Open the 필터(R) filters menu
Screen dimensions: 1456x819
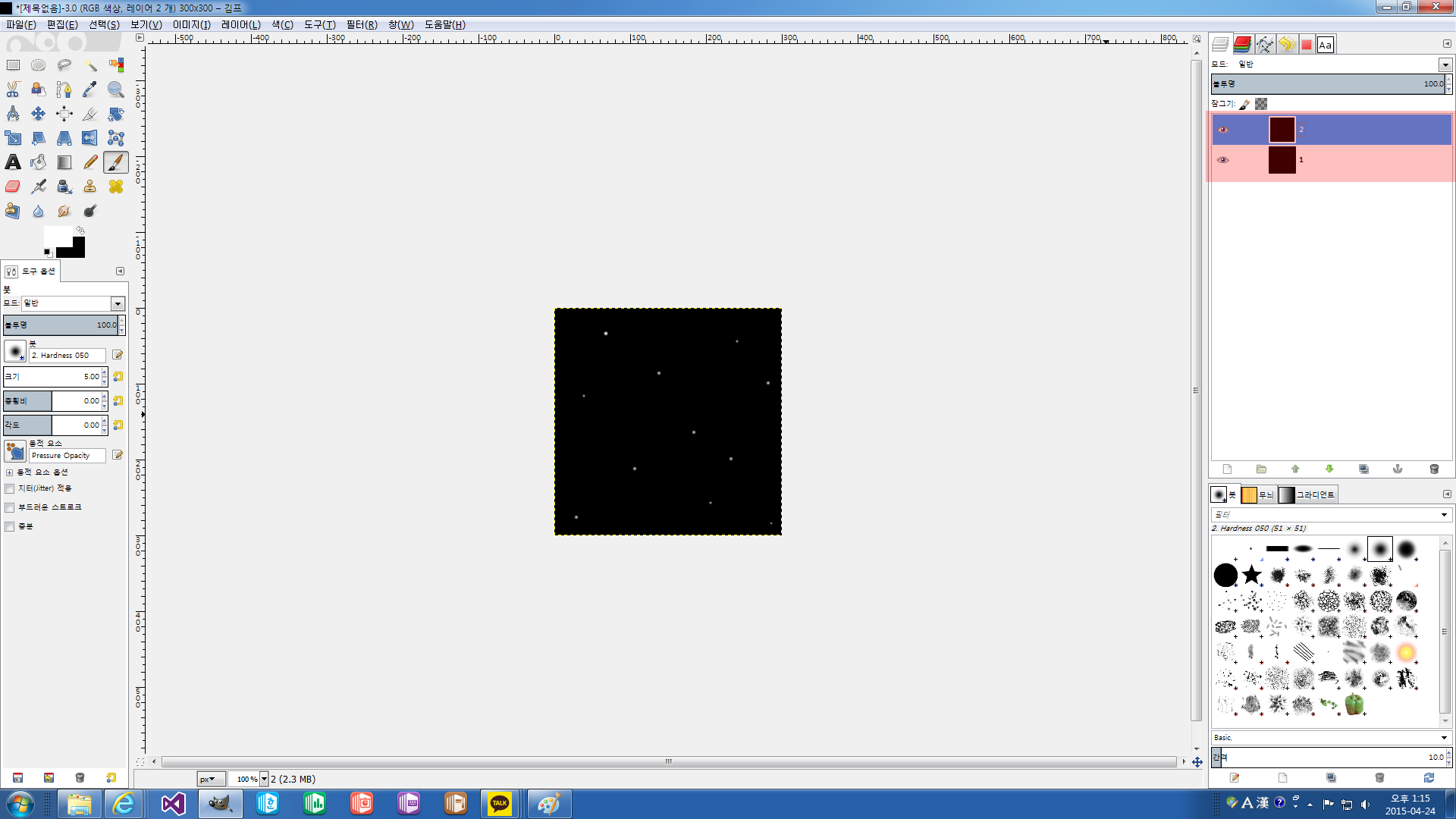[361, 24]
